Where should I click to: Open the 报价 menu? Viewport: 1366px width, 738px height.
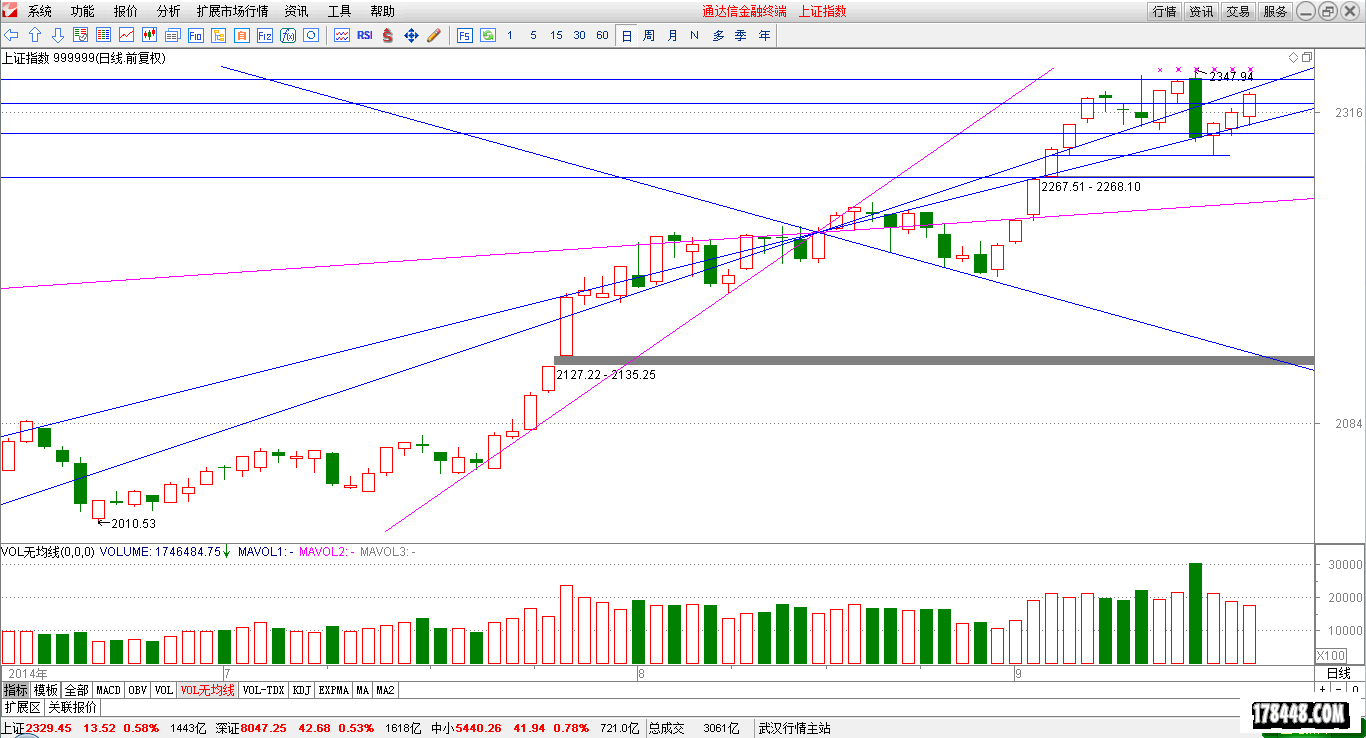tap(126, 11)
